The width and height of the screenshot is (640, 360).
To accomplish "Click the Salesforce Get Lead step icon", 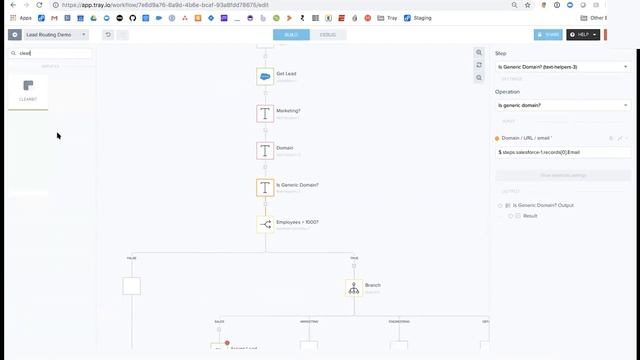I will point(265,76).
